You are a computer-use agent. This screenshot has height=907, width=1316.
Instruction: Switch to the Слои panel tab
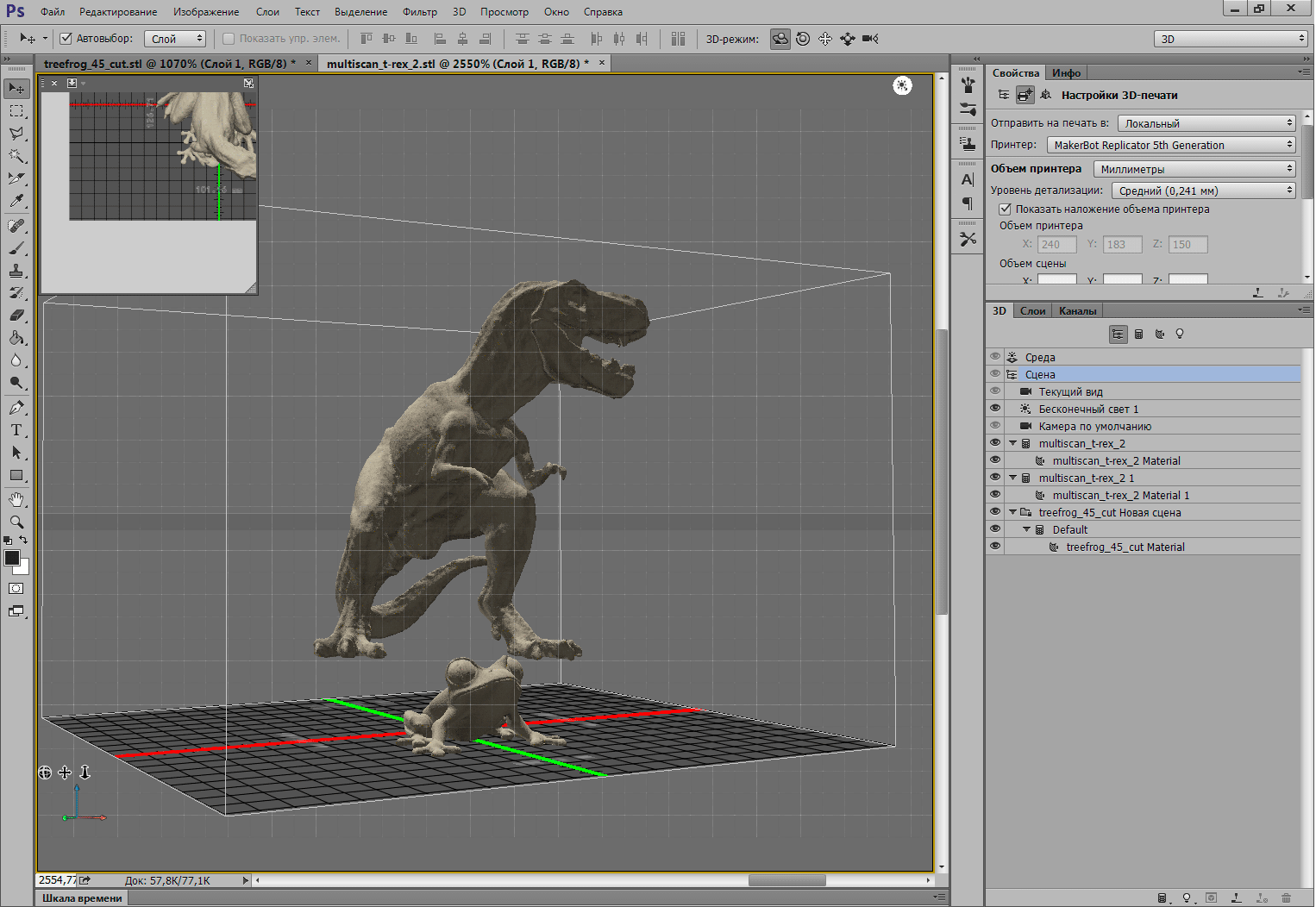click(x=1032, y=311)
